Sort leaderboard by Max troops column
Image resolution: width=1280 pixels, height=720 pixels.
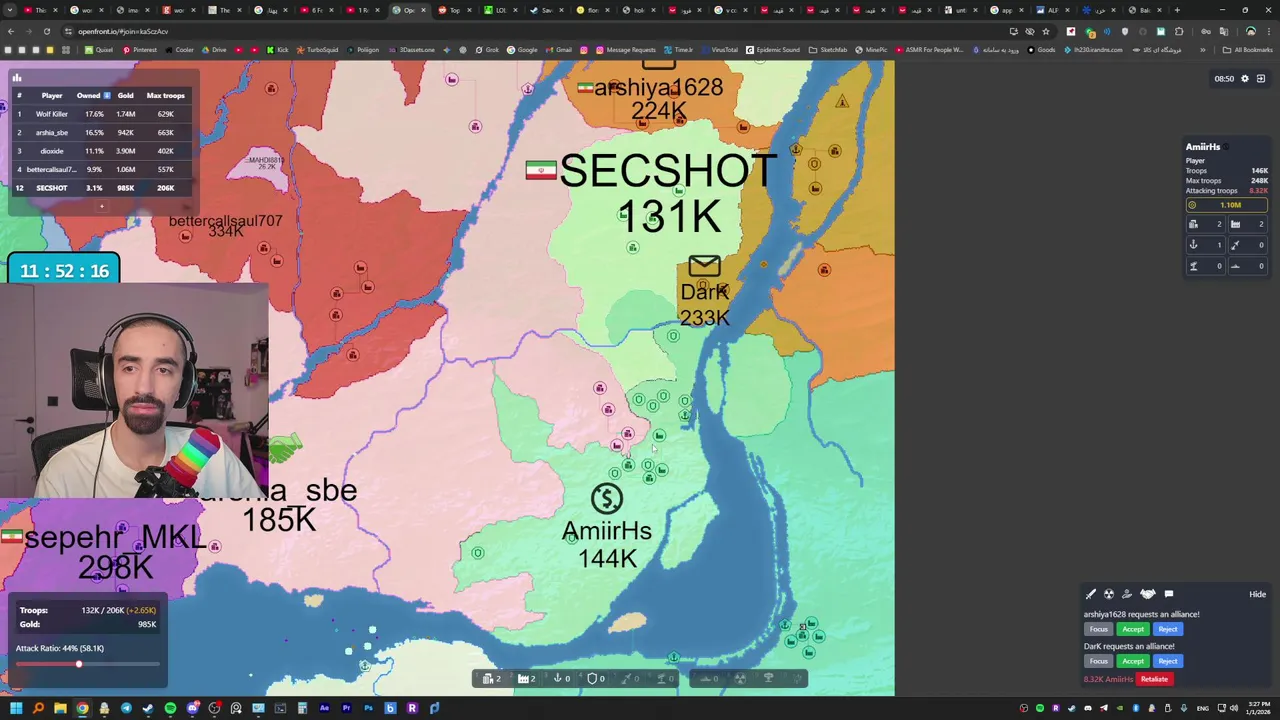tap(165, 95)
